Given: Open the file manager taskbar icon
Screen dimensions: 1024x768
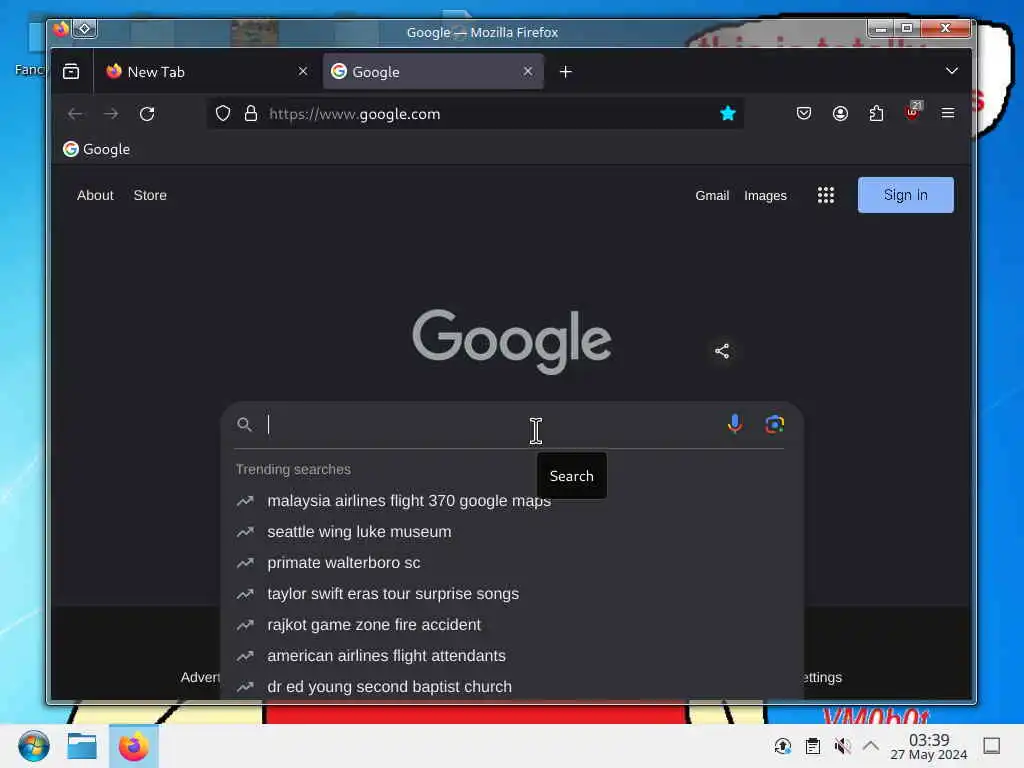Looking at the screenshot, I should tap(82, 746).
